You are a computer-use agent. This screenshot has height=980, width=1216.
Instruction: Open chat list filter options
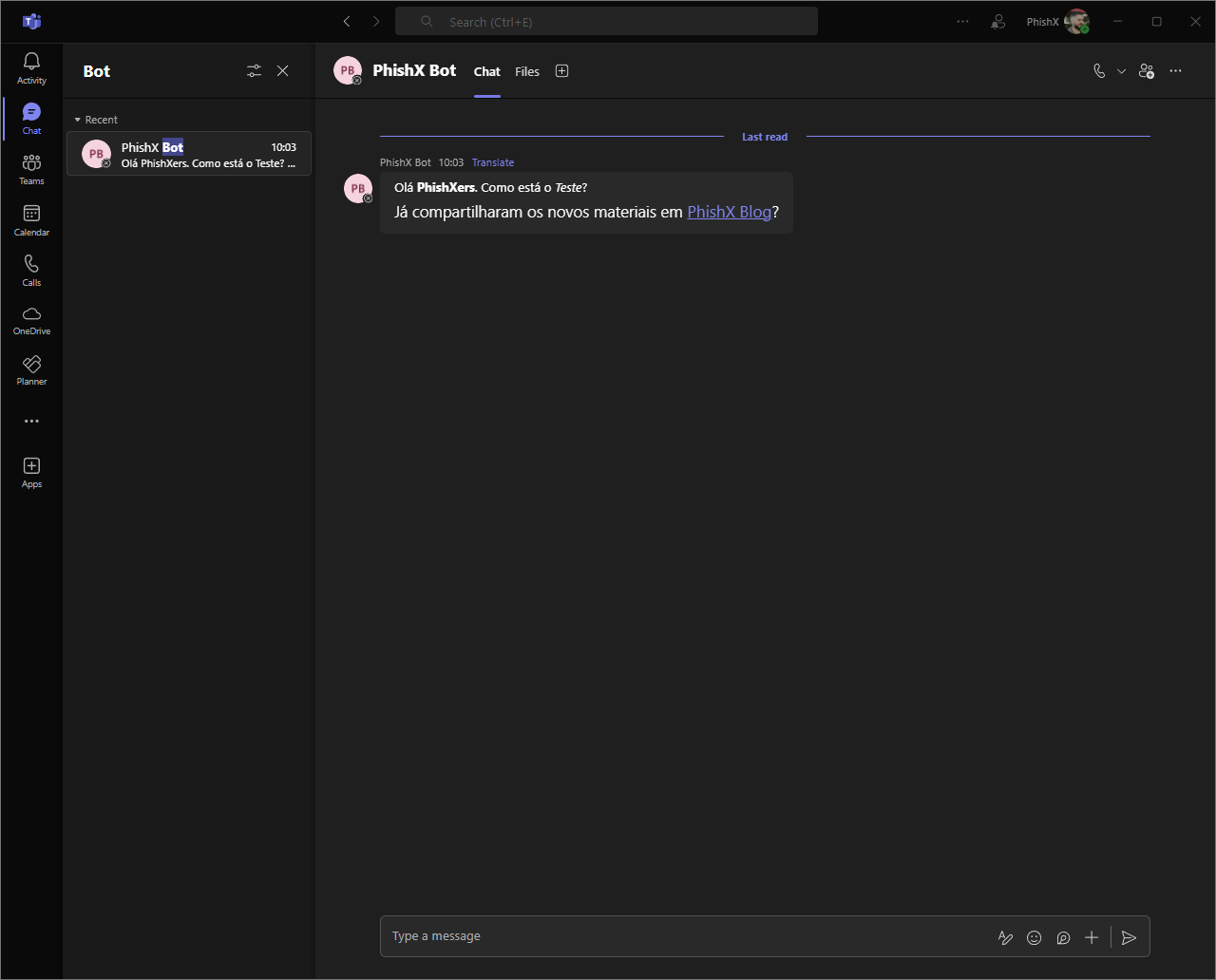point(254,71)
